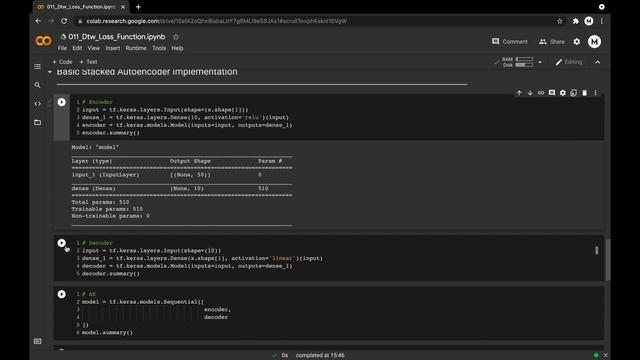
Task: Open the Runtime menu
Action: click(136, 48)
